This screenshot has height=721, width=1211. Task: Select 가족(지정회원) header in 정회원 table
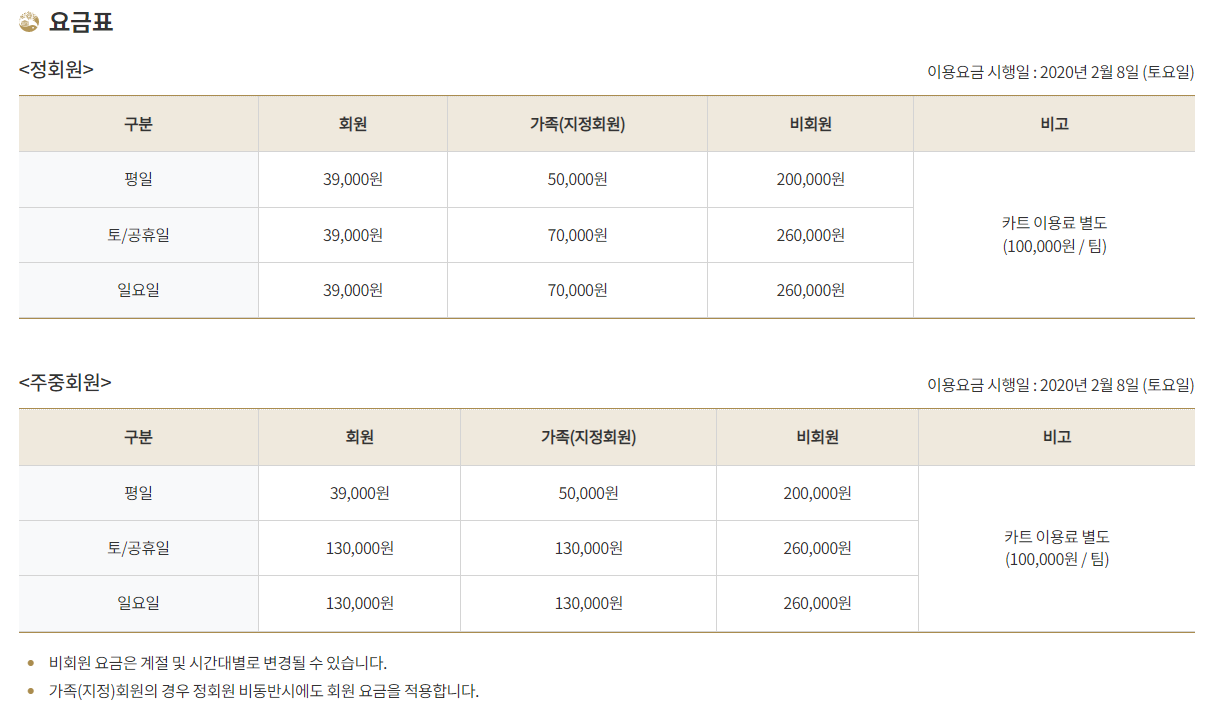(x=577, y=124)
